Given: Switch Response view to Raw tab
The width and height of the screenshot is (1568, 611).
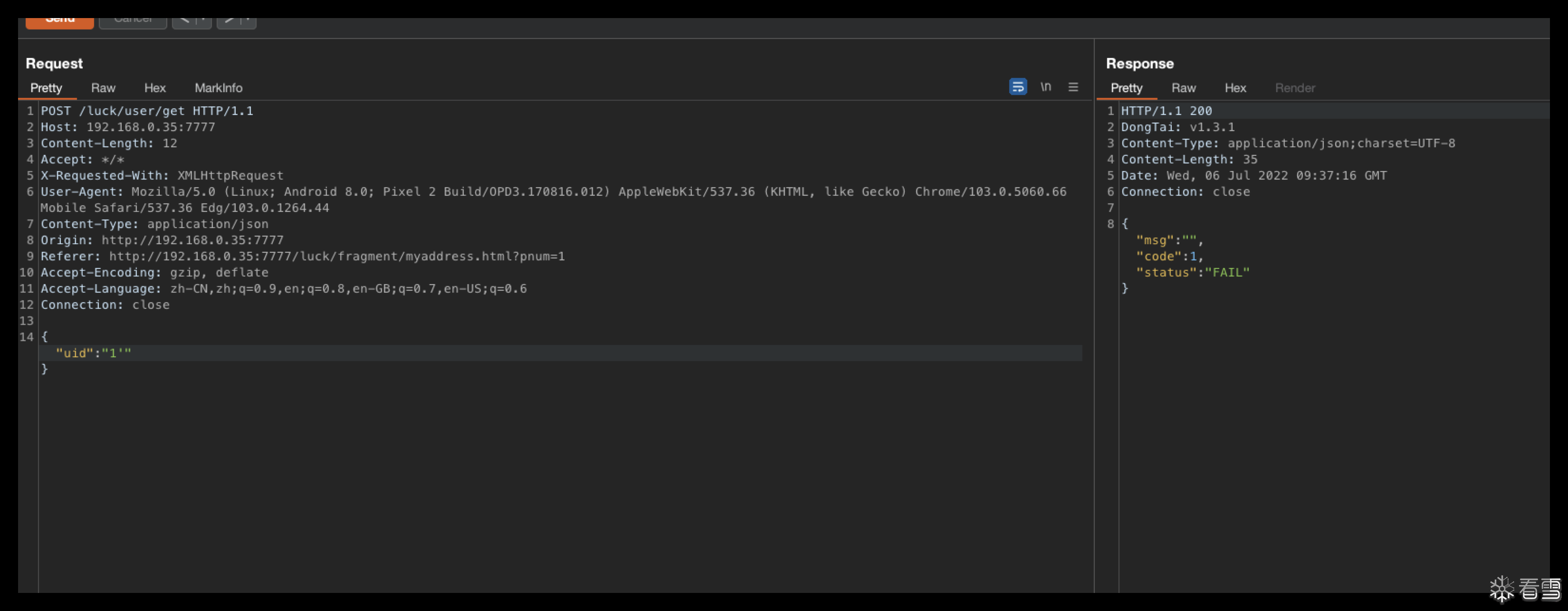Looking at the screenshot, I should click(1183, 88).
